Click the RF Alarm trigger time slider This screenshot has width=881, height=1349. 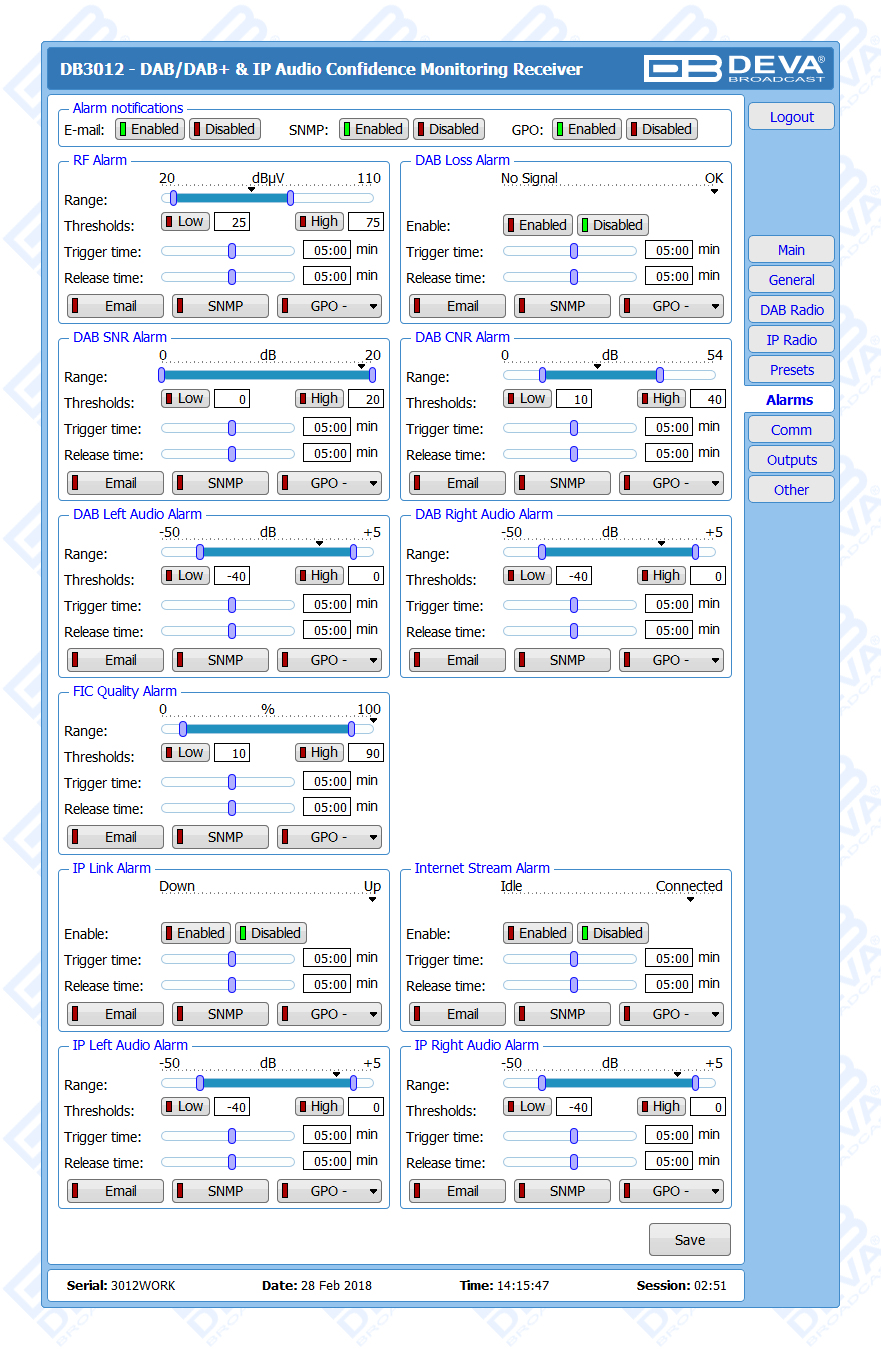pyautogui.click(x=232, y=252)
